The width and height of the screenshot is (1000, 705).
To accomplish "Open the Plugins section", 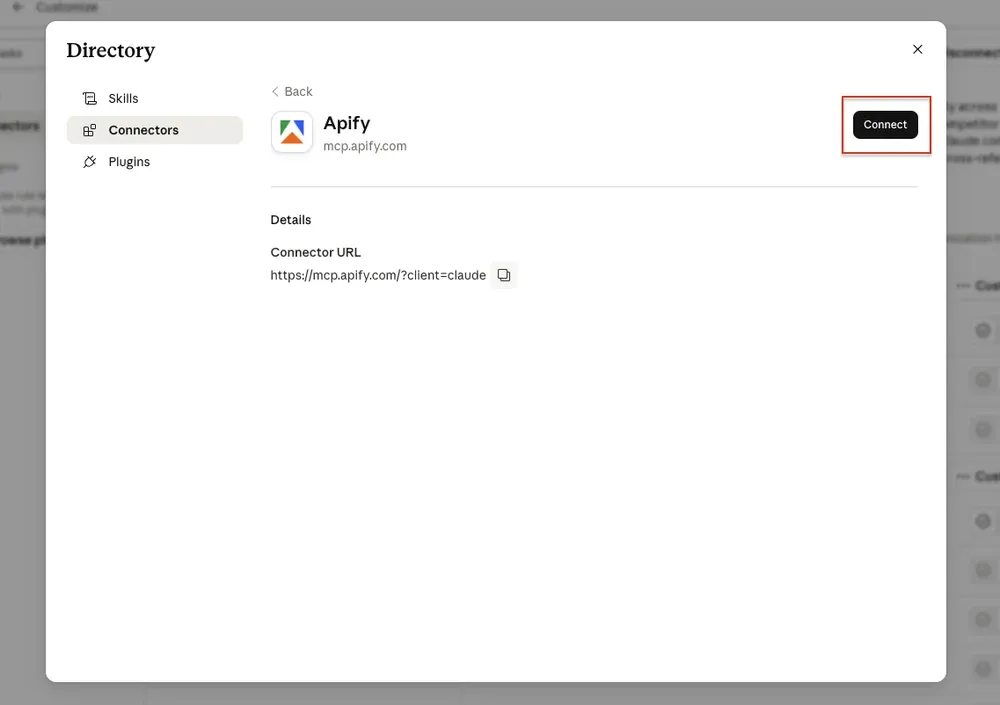I will (154, 162).
